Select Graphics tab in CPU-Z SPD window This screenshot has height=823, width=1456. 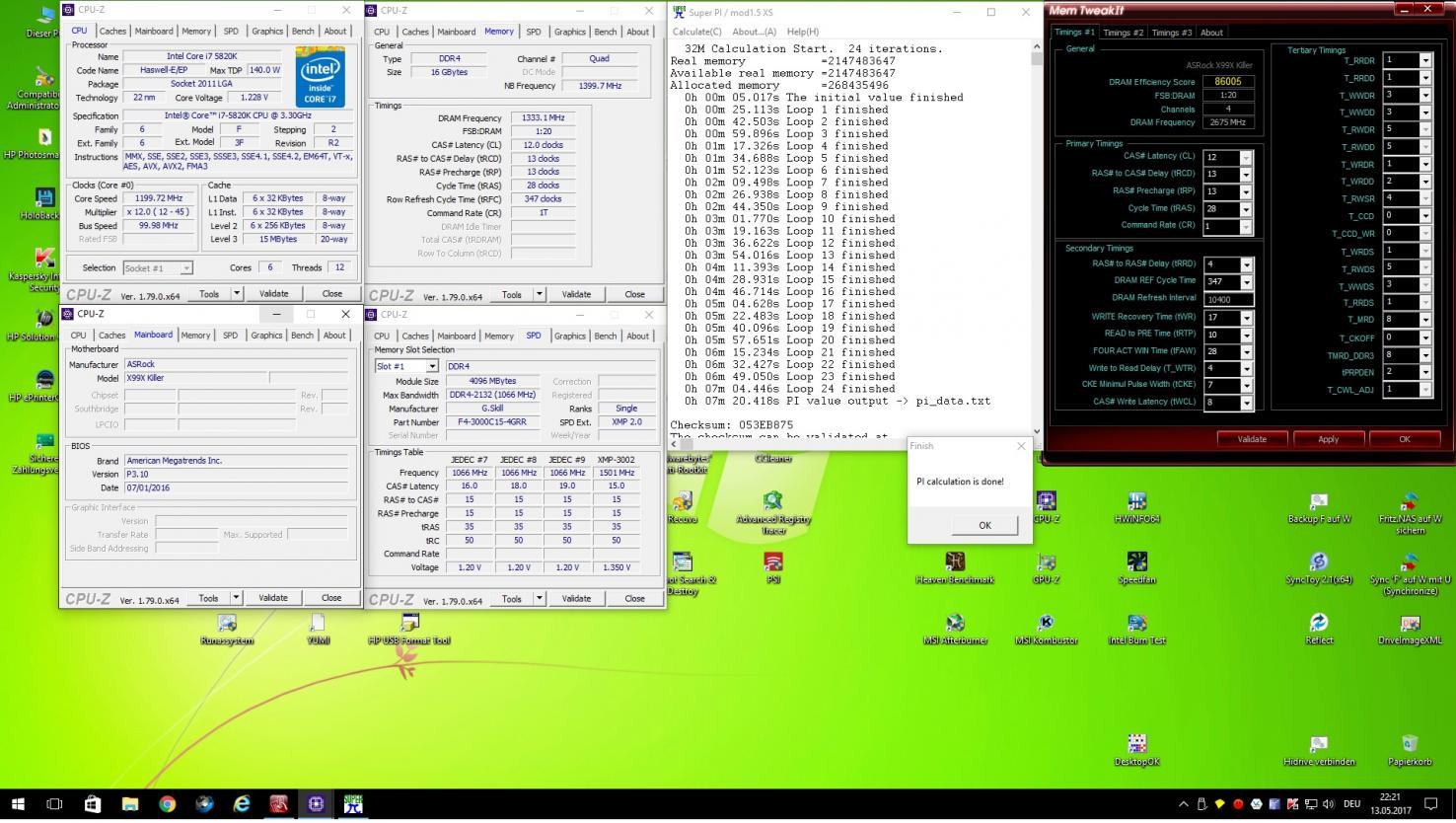click(x=569, y=336)
